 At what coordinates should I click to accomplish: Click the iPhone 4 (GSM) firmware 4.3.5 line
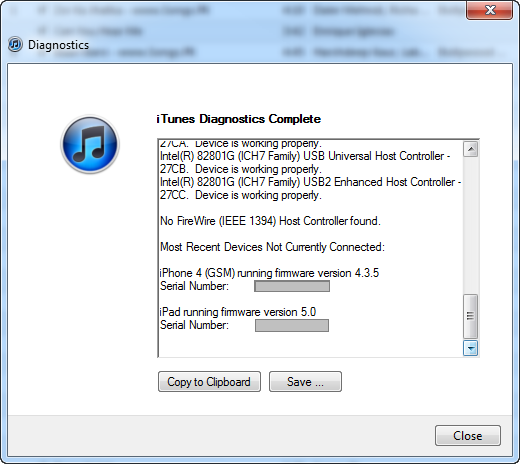pos(269,273)
